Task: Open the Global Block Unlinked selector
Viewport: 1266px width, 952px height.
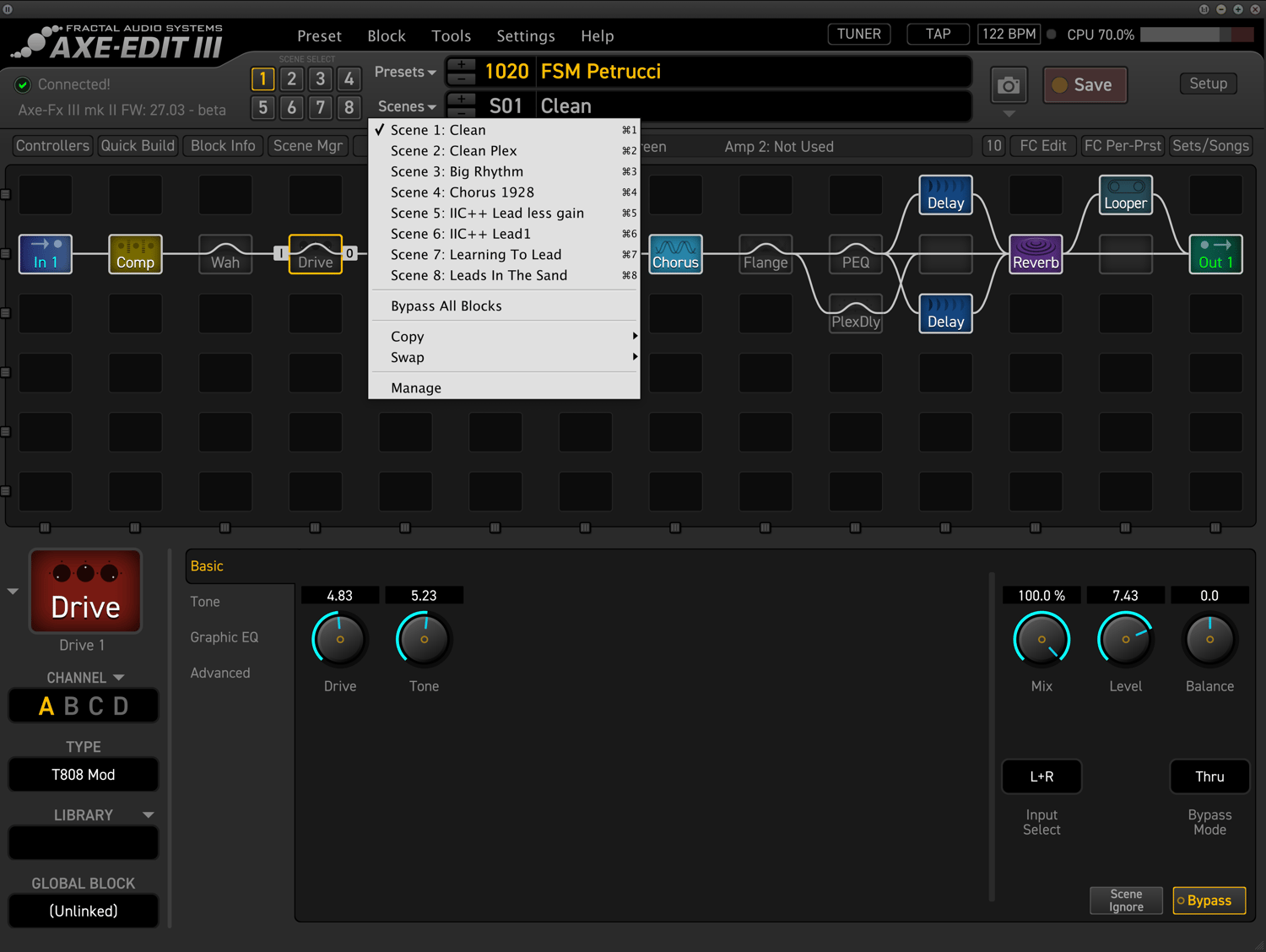Action: tap(84, 911)
